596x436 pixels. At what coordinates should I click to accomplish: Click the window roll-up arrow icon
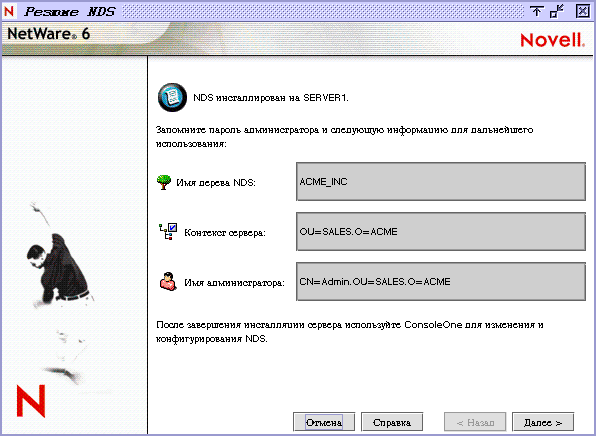click(536, 11)
